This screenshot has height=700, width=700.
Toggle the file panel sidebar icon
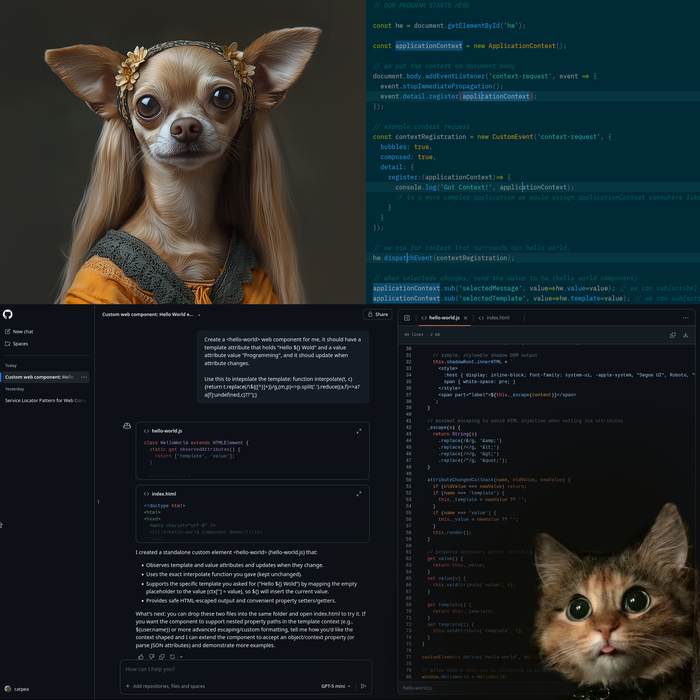point(407,317)
